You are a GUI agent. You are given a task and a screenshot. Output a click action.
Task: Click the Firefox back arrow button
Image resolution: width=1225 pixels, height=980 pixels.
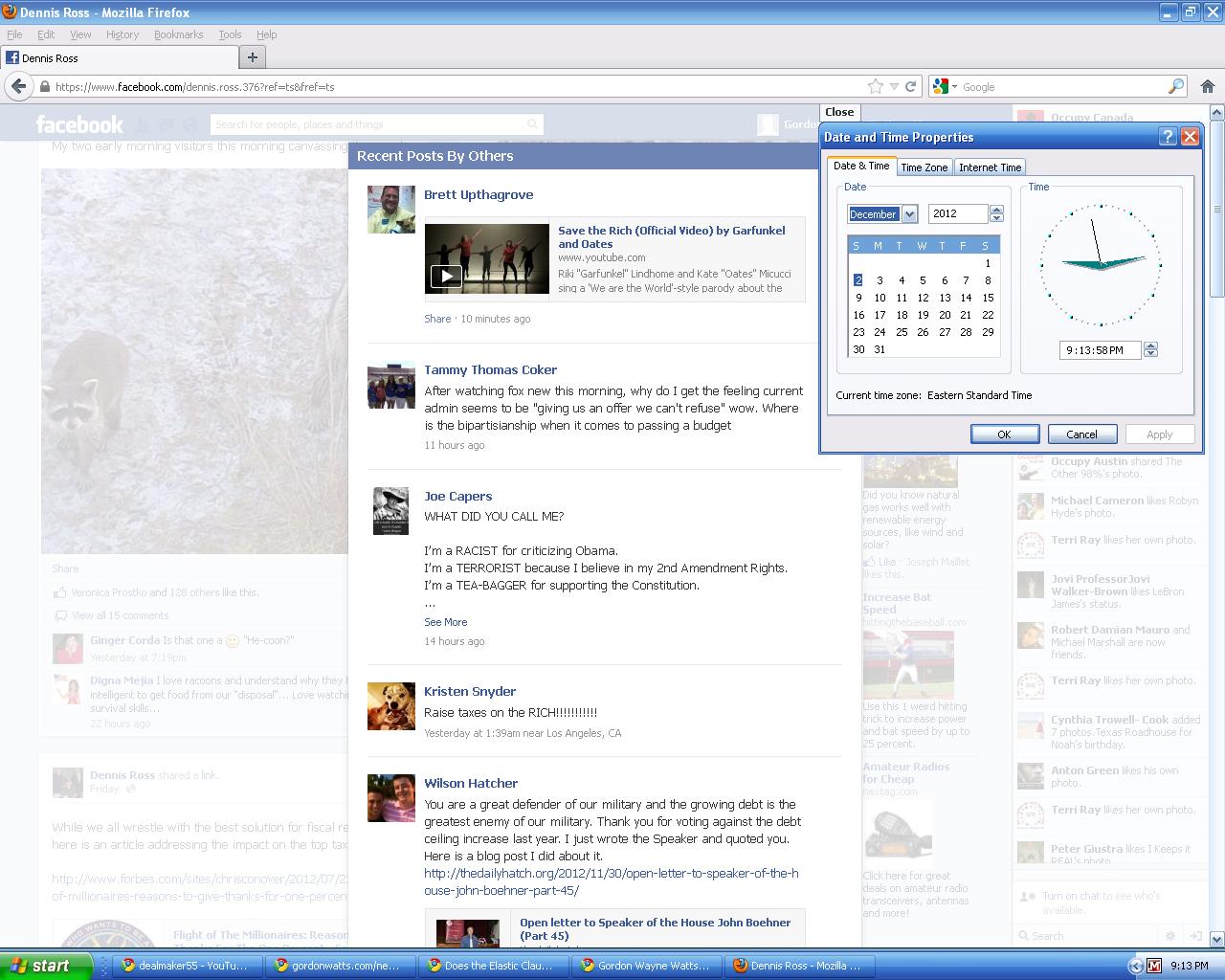pos(18,86)
